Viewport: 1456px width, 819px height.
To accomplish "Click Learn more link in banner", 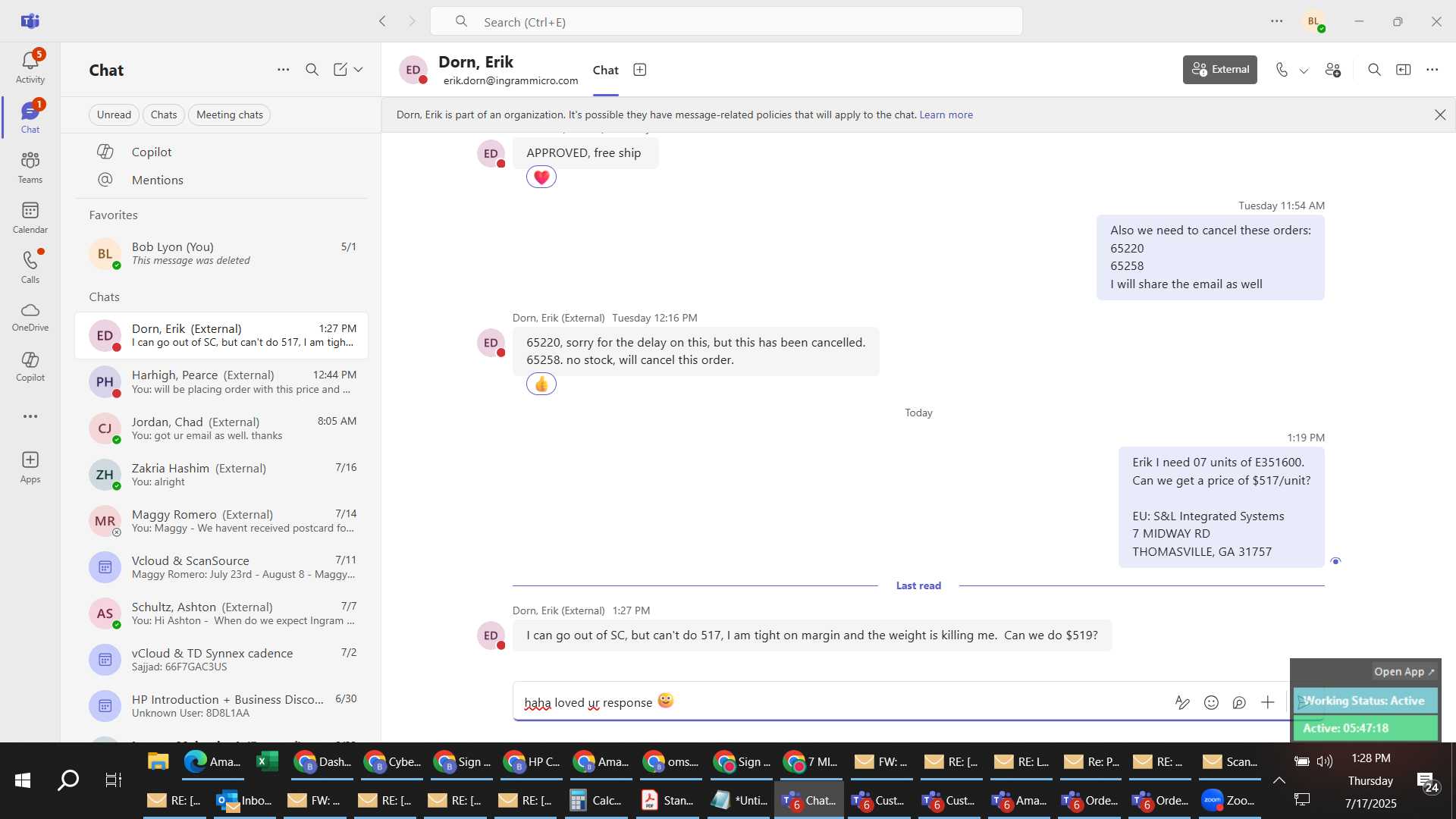I will 946,115.
